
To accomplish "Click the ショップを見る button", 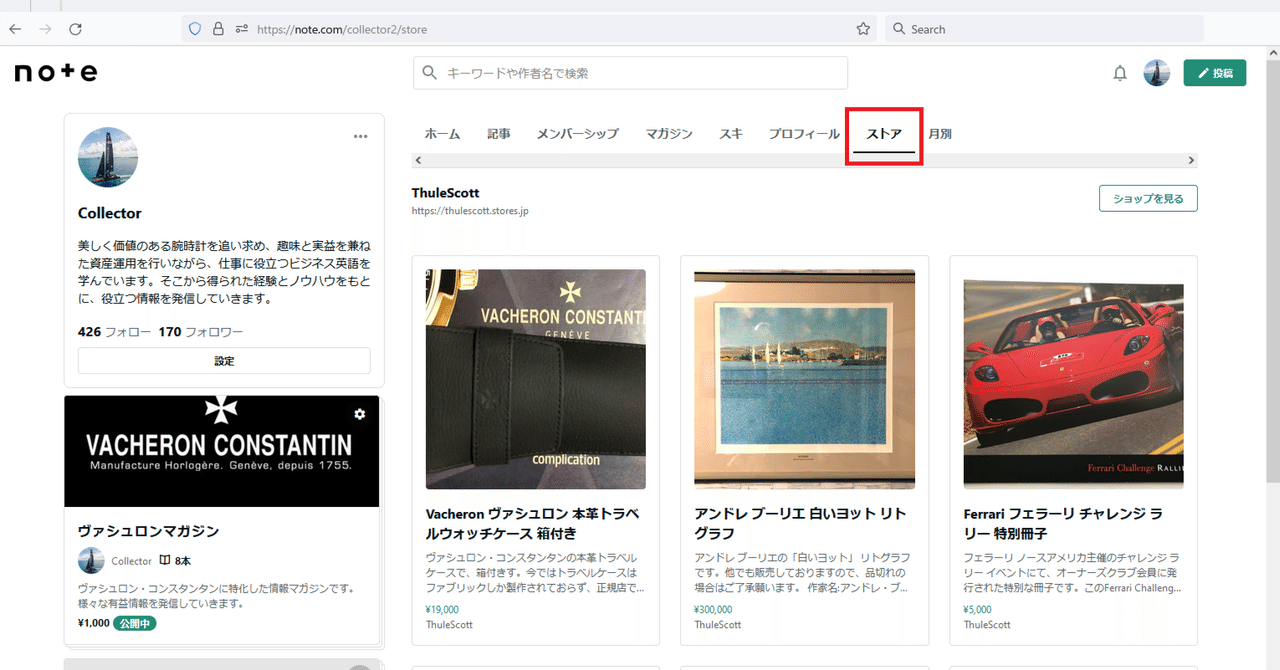I will coord(1148,198).
